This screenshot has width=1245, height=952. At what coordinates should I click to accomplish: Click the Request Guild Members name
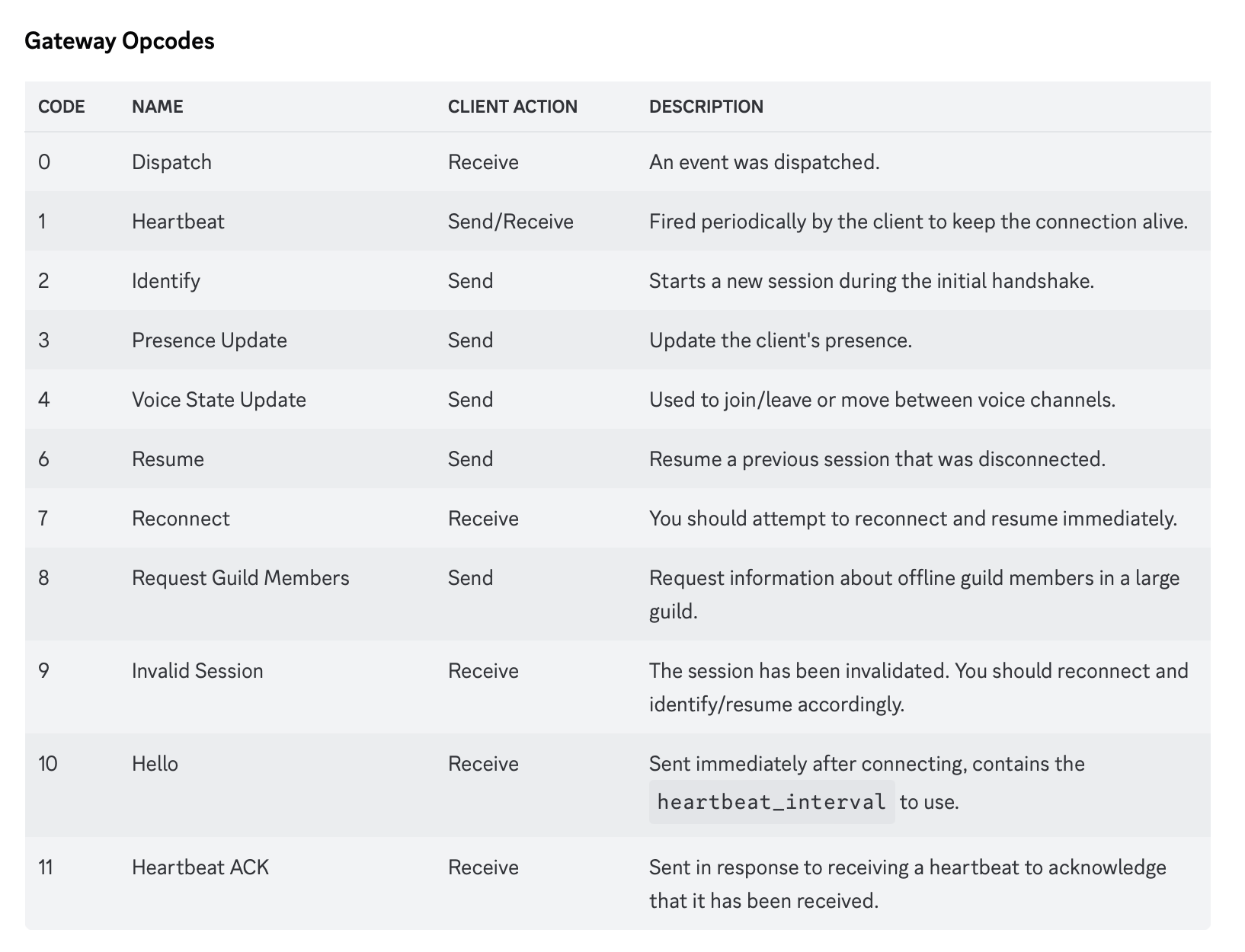(x=240, y=578)
